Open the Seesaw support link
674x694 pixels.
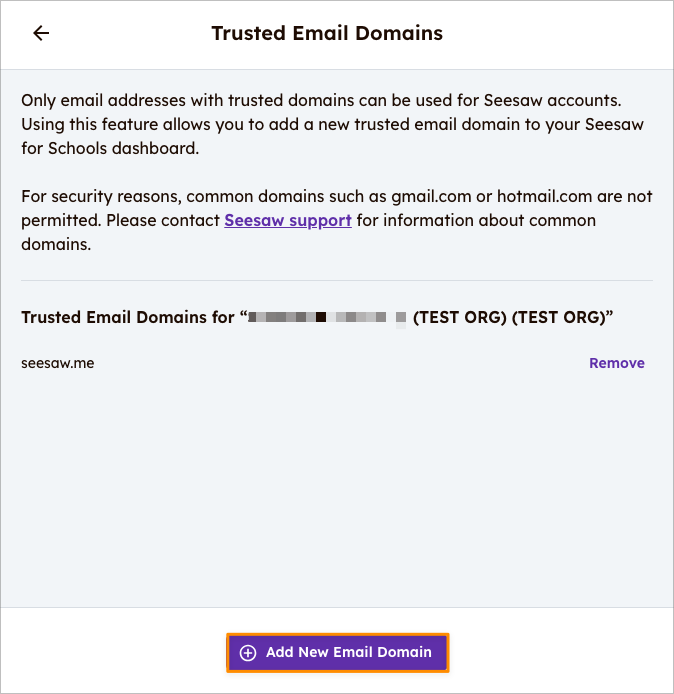[x=288, y=220]
